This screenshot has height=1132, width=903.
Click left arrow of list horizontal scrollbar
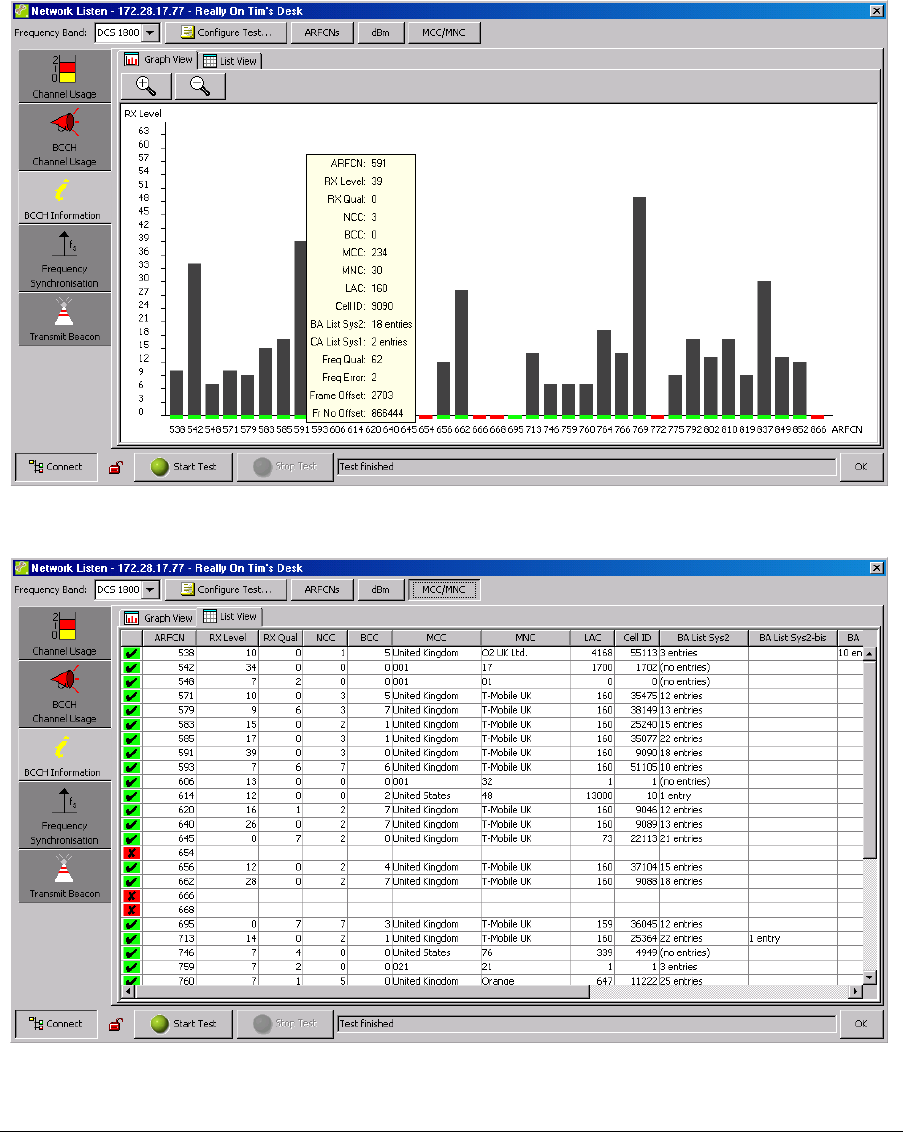(x=128, y=991)
